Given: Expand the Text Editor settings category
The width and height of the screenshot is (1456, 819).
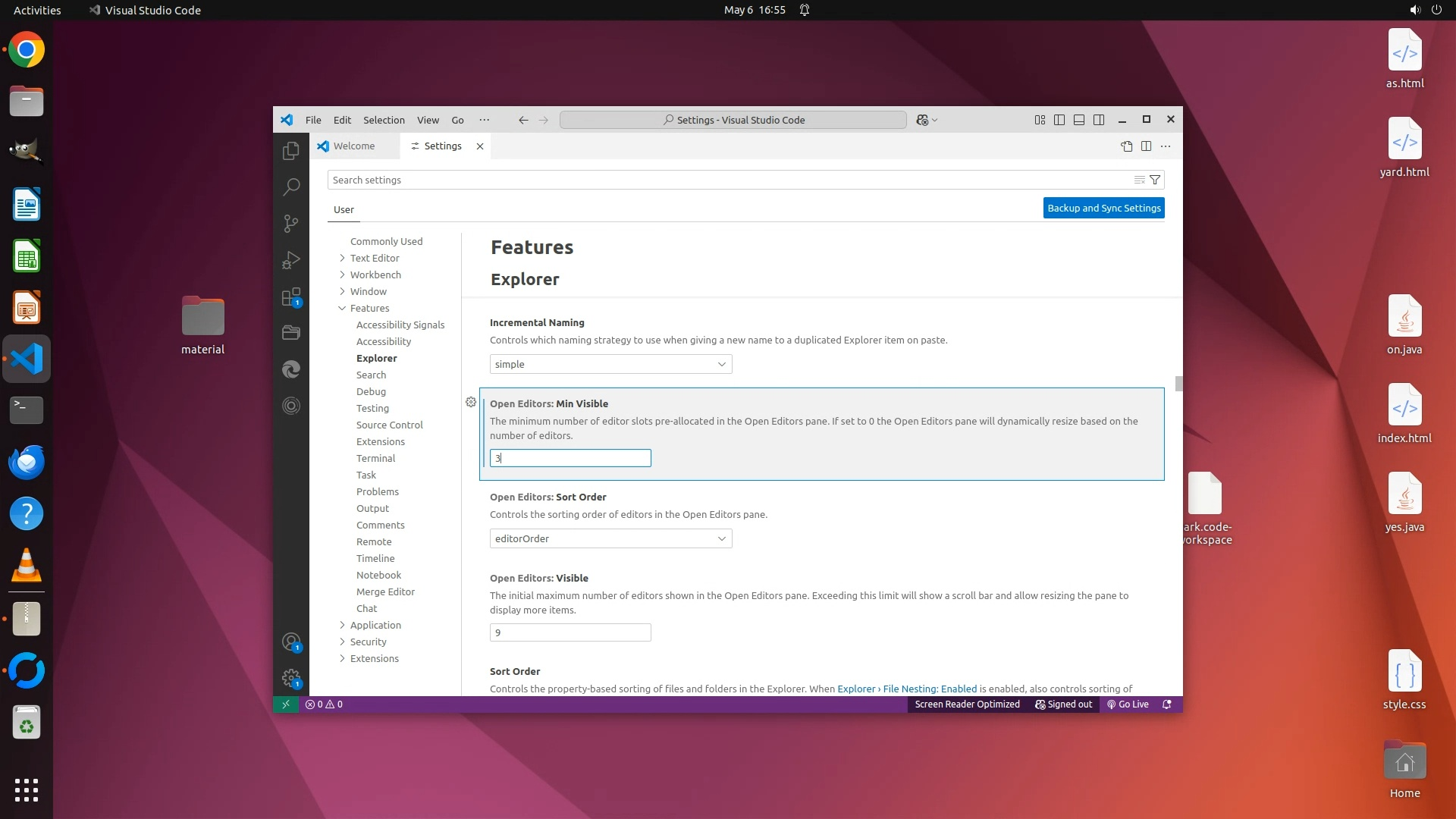Looking at the screenshot, I should tap(375, 259).
